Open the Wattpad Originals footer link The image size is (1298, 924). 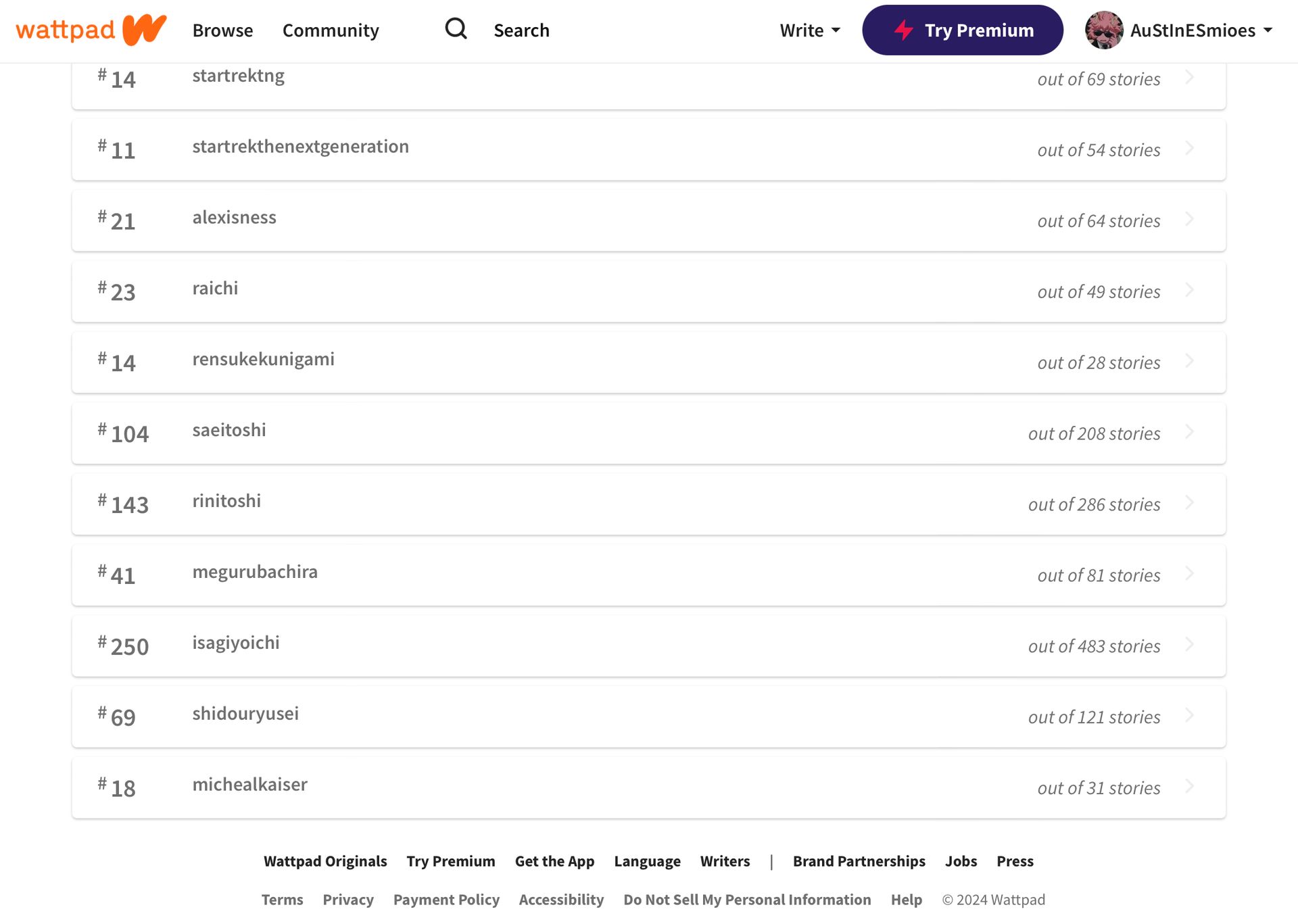pyautogui.click(x=325, y=861)
